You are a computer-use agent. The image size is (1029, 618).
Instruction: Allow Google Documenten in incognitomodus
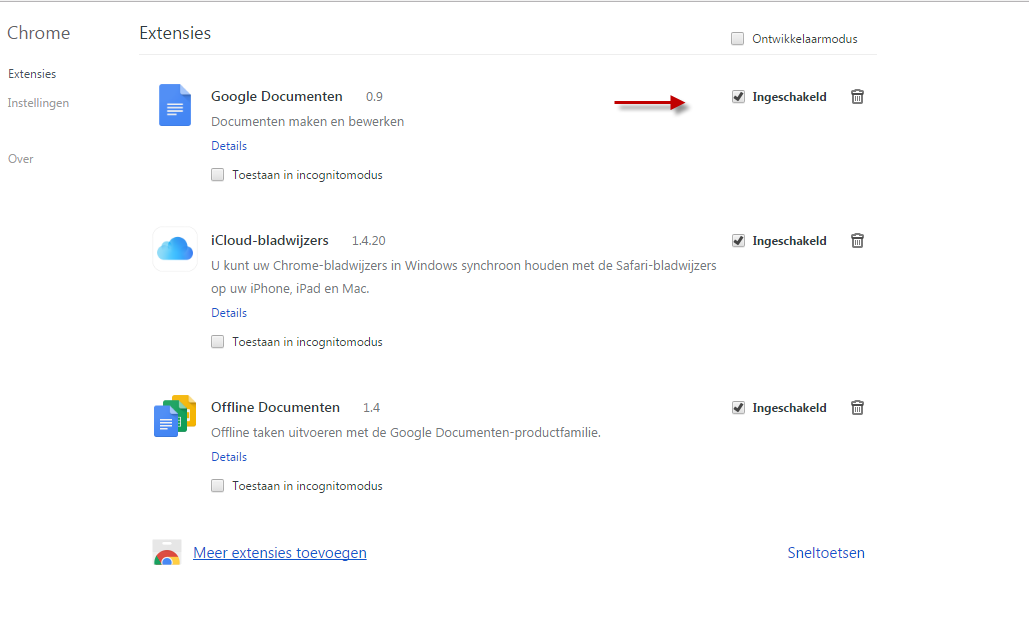[x=217, y=175]
